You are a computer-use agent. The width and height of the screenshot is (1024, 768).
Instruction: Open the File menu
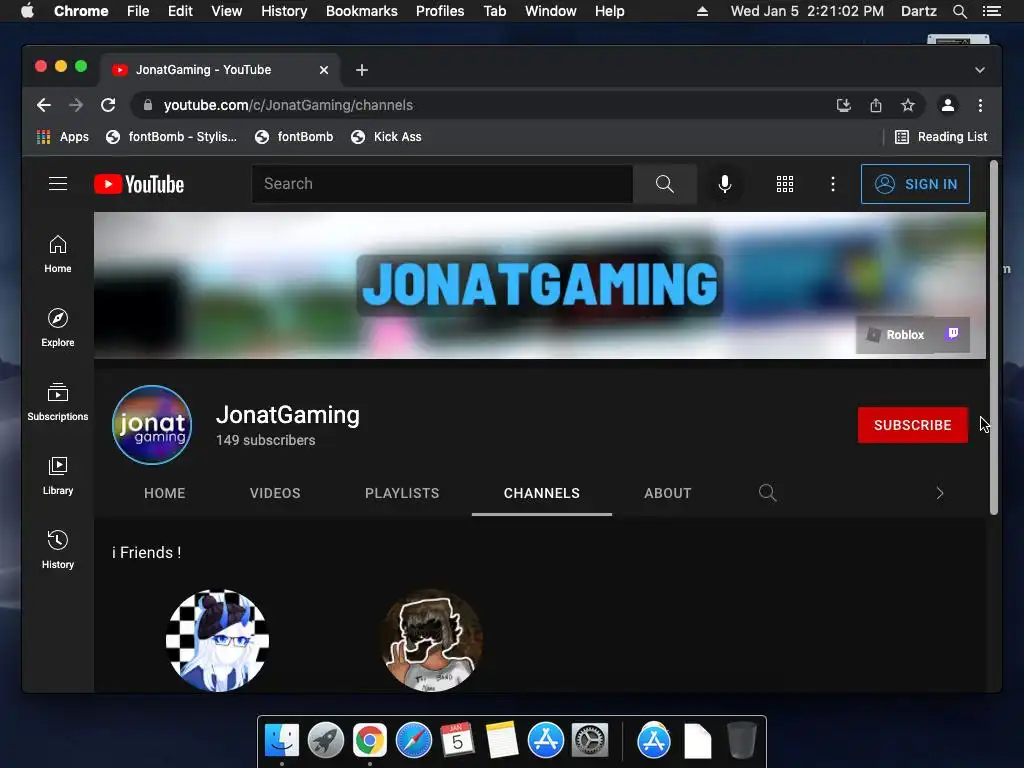click(138, 11)
